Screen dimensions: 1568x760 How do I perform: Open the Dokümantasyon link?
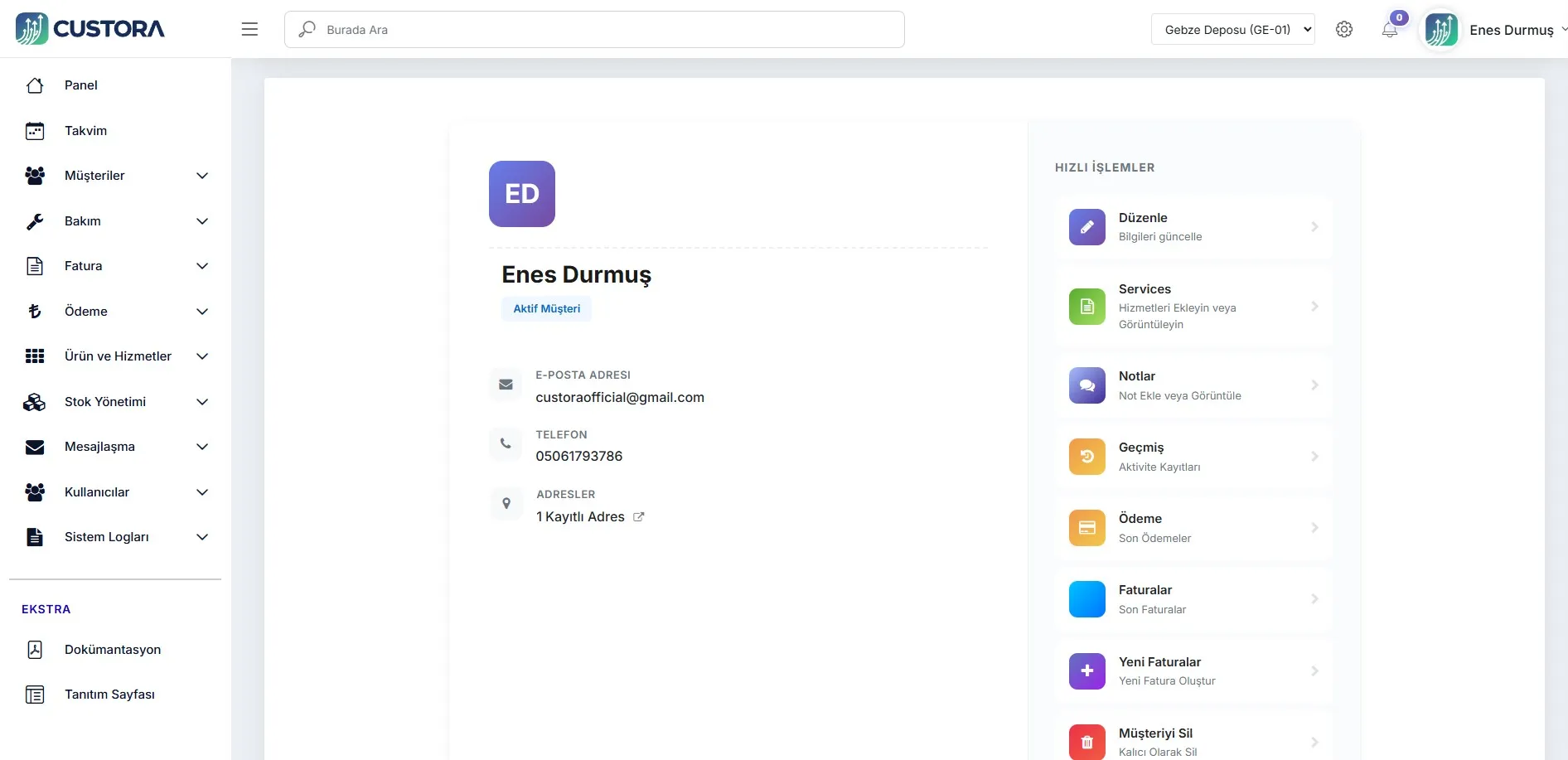click(x=113, y=650)
